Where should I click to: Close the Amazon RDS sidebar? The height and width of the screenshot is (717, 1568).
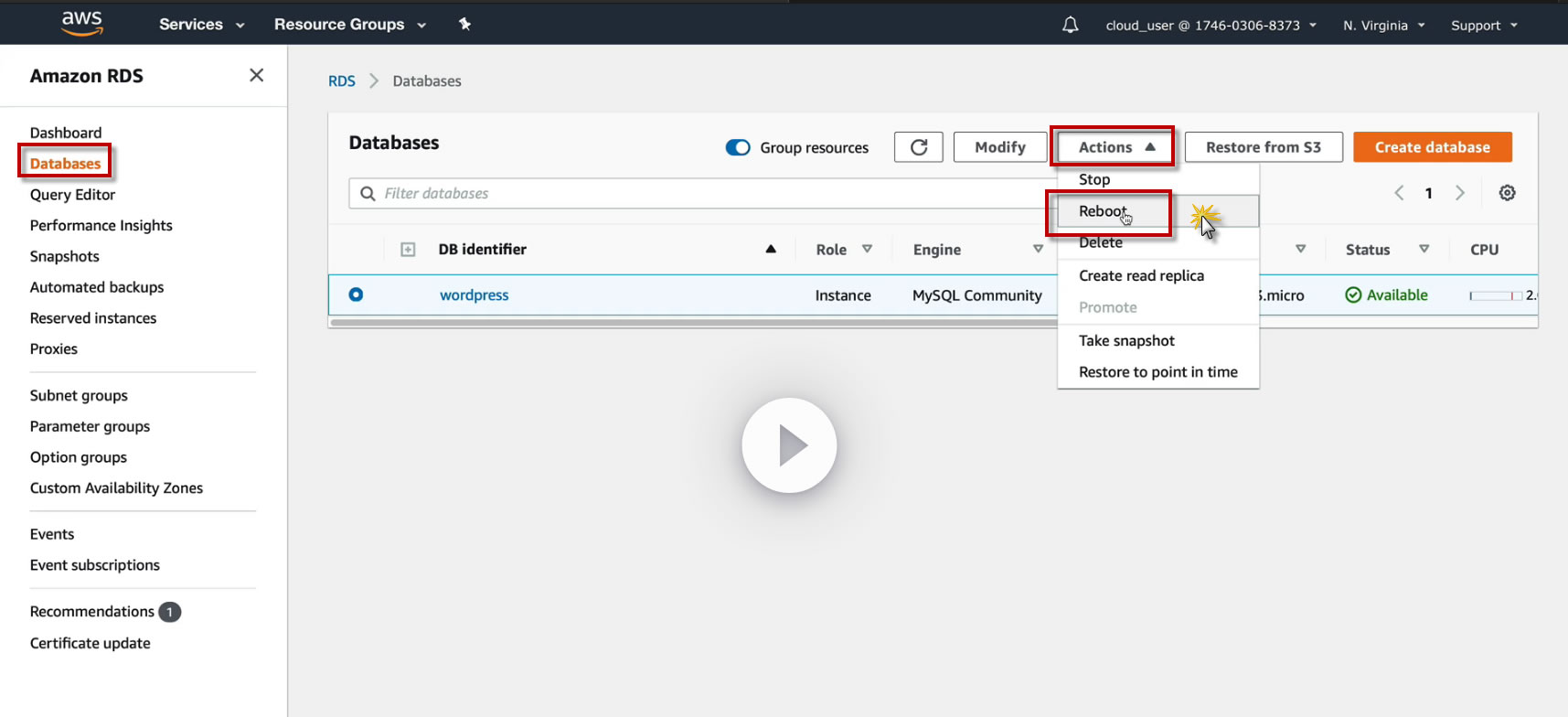[257, 75]
